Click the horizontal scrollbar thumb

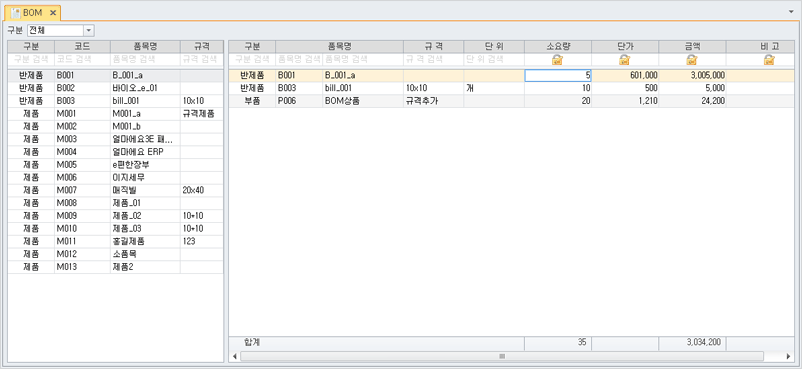502,356
